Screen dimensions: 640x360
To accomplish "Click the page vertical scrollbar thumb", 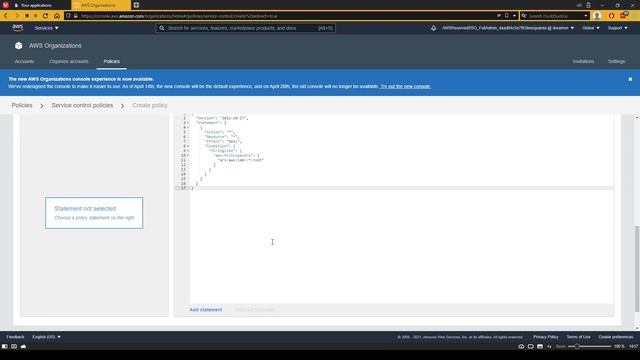I will [x=637, y=268].
